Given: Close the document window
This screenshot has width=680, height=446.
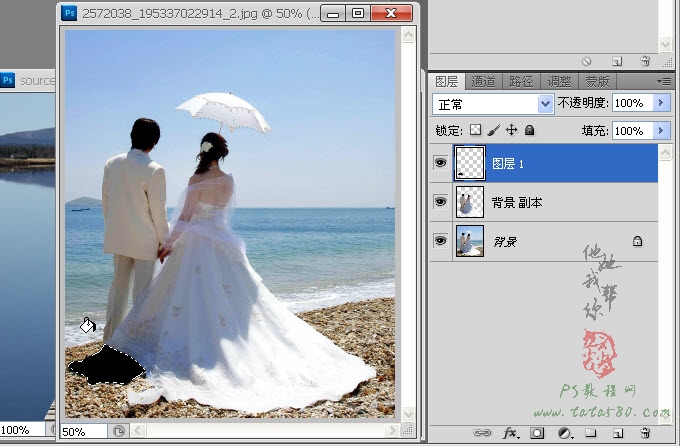Looking at the screenshot, I should click(x=391, y=13).
